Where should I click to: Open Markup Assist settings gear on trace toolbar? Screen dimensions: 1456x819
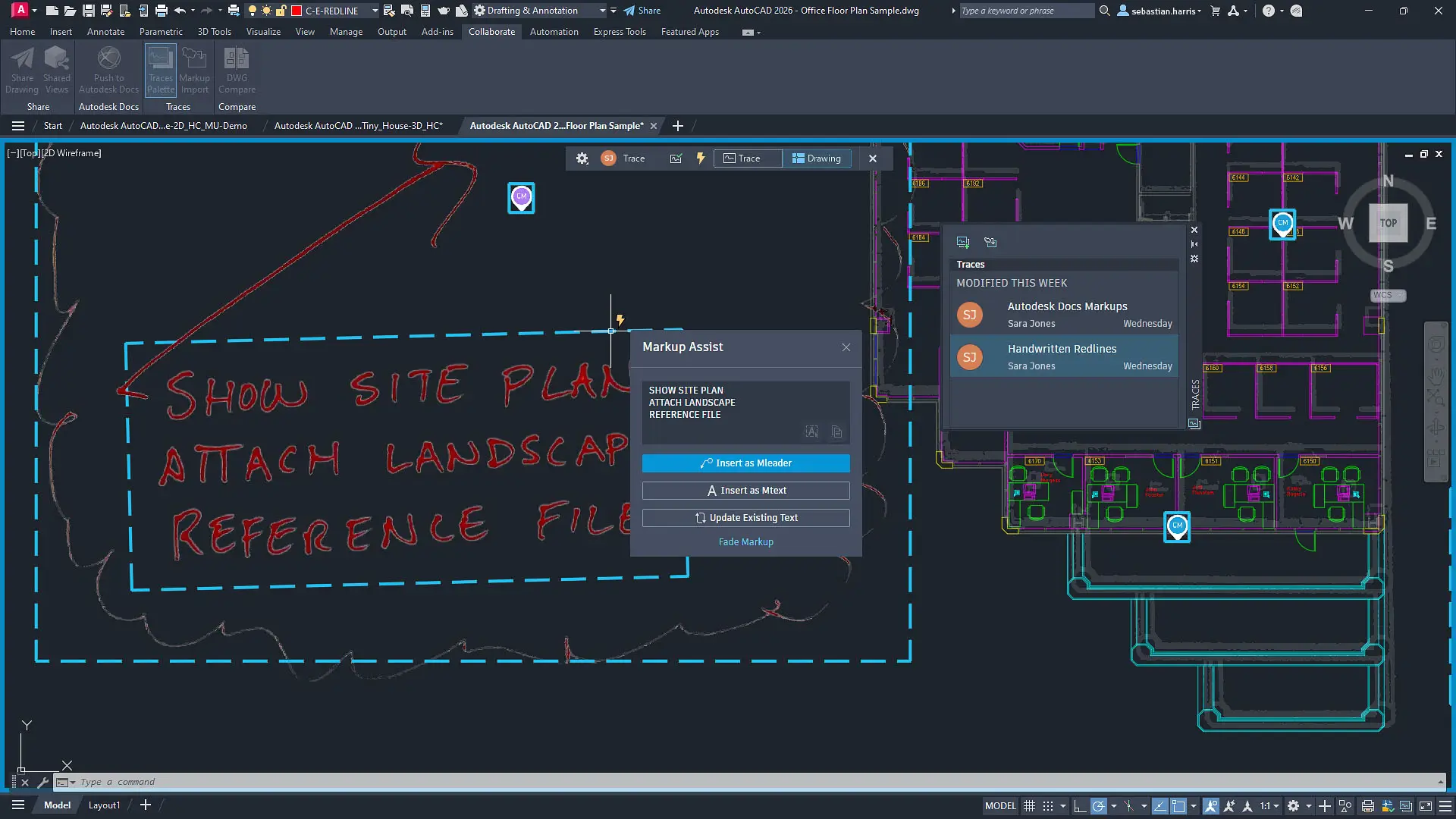click(x=582, y=158)
